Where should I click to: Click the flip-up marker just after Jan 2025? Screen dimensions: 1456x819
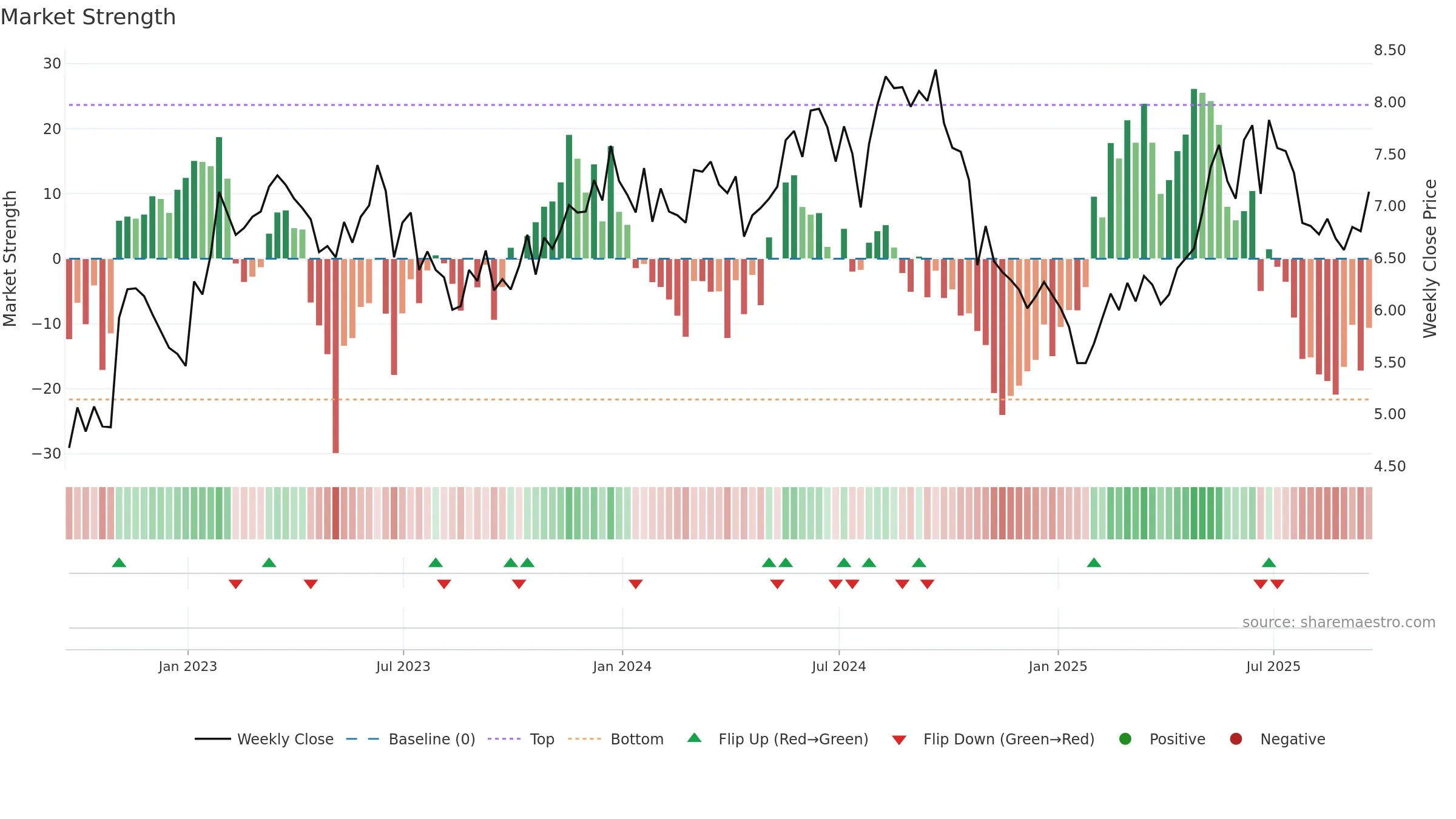click(x=1094, y=562)
